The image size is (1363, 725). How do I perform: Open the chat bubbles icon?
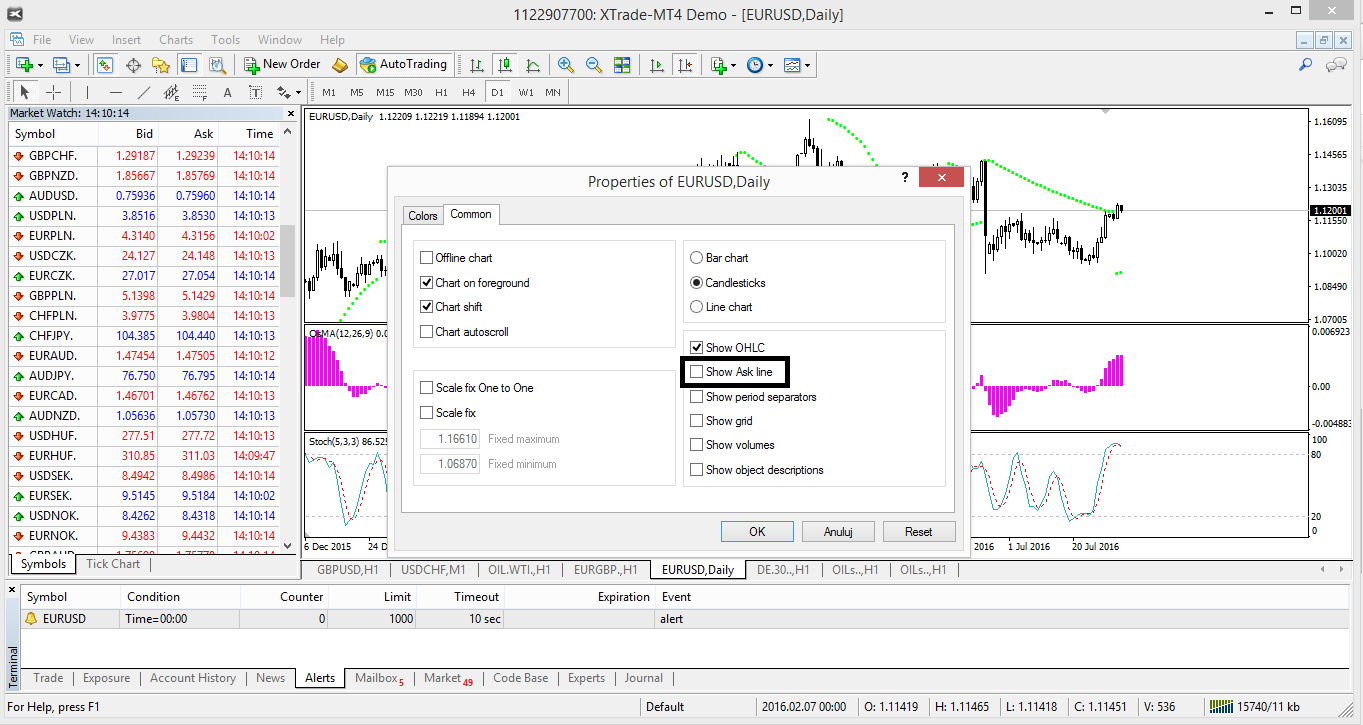pos(1336,65)
